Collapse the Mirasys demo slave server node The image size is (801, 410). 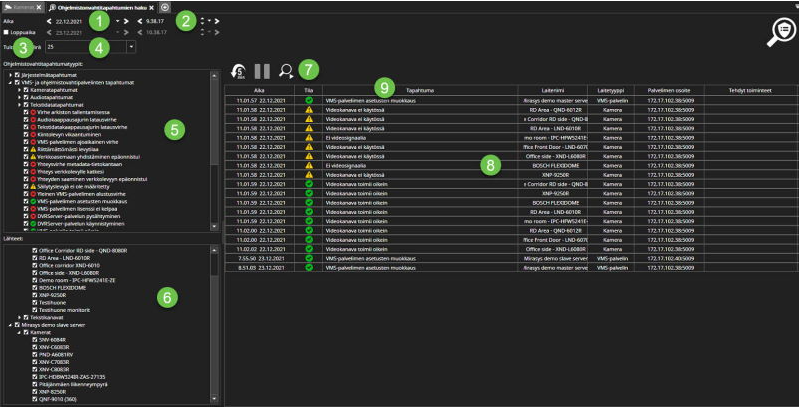(9, 325)
